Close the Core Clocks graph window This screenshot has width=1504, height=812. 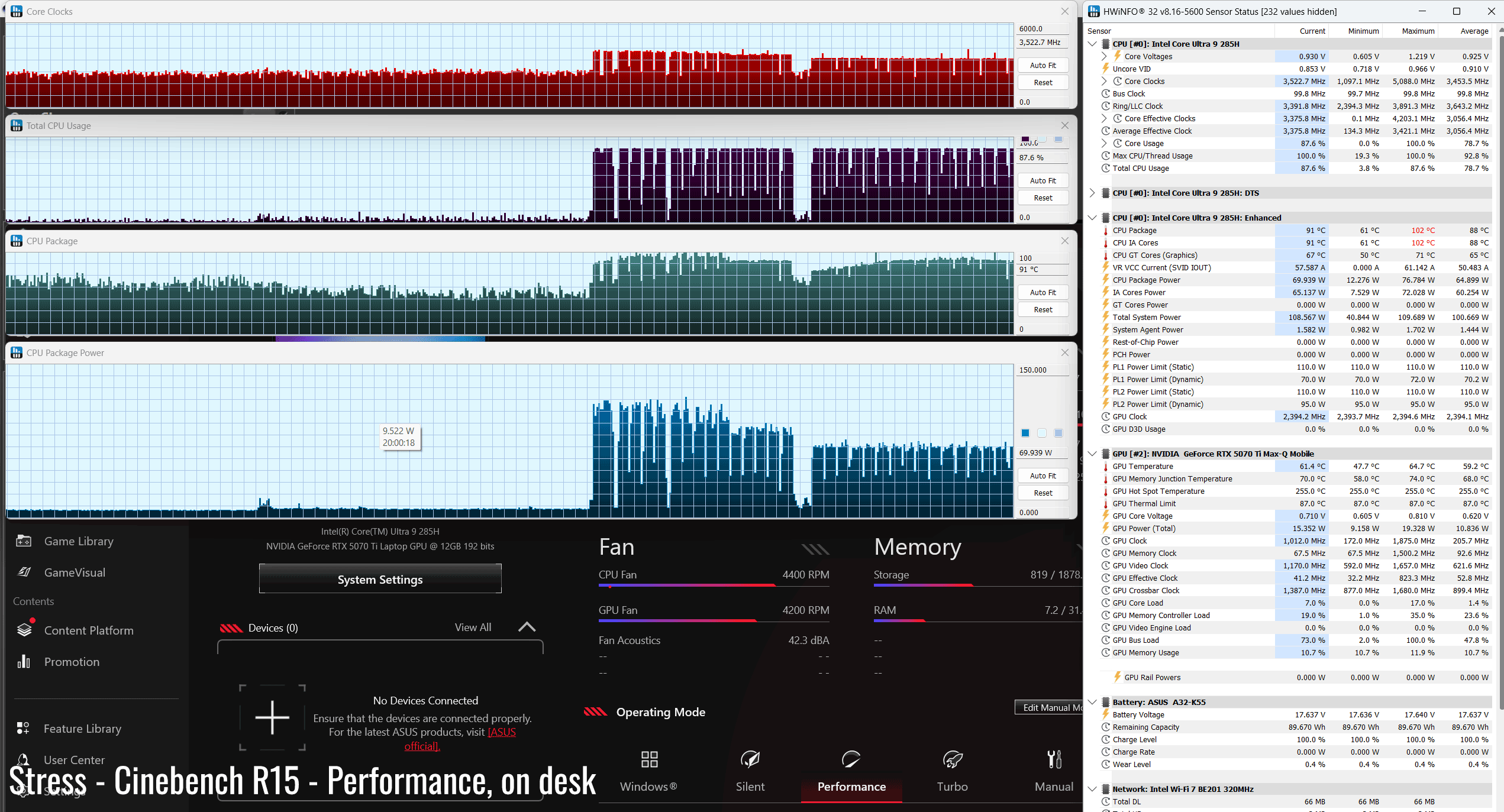tap(1064, 11)
